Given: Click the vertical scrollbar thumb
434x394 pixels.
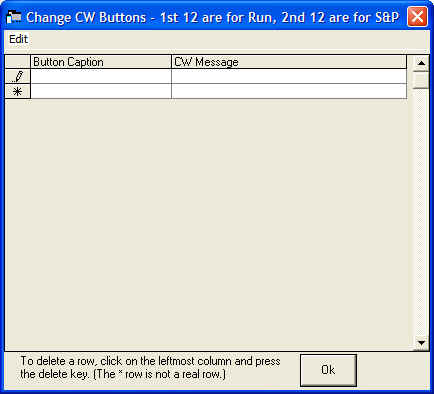Looking at the screenshot, I should (x=421, y=79).
